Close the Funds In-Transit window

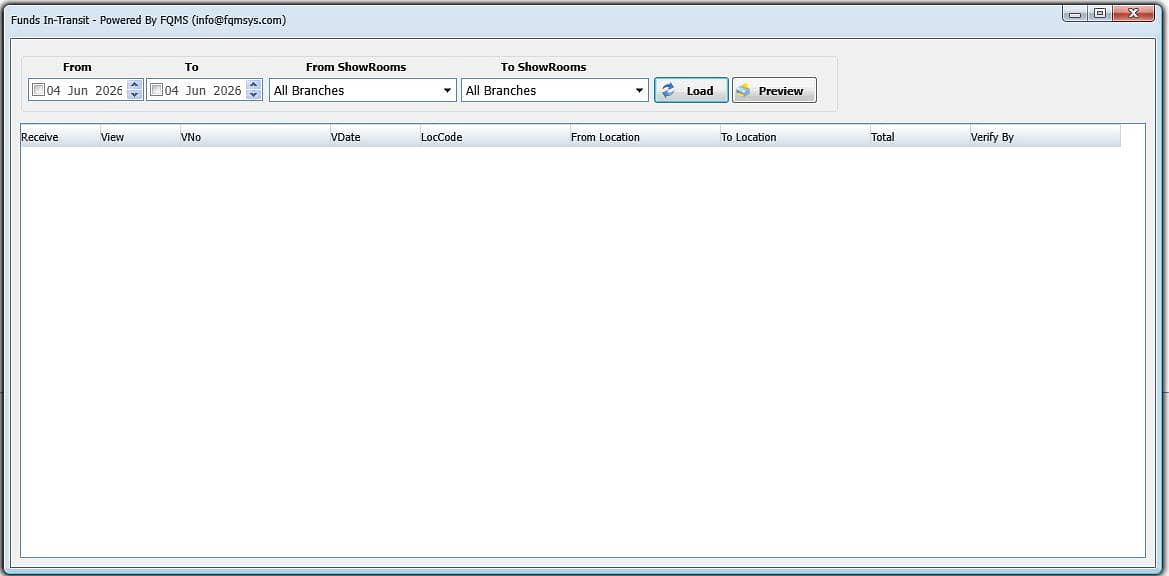click(1132, 13)
